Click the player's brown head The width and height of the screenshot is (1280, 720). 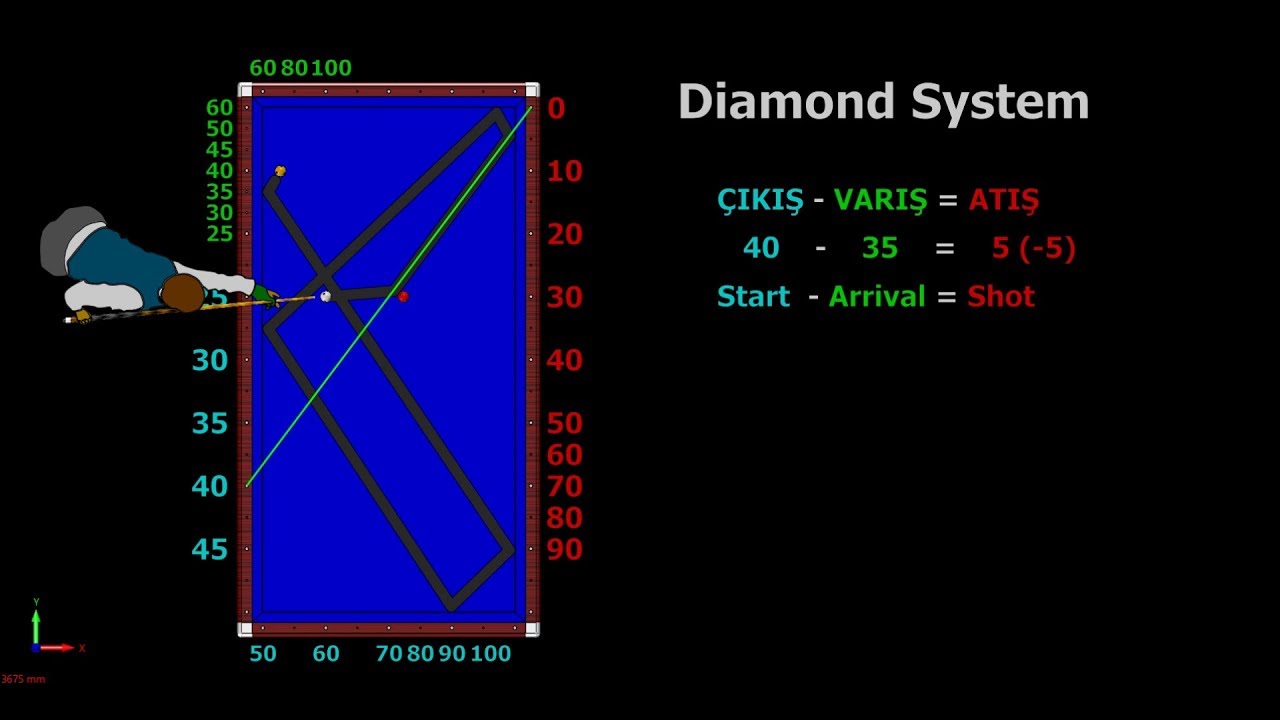point(183,293)
